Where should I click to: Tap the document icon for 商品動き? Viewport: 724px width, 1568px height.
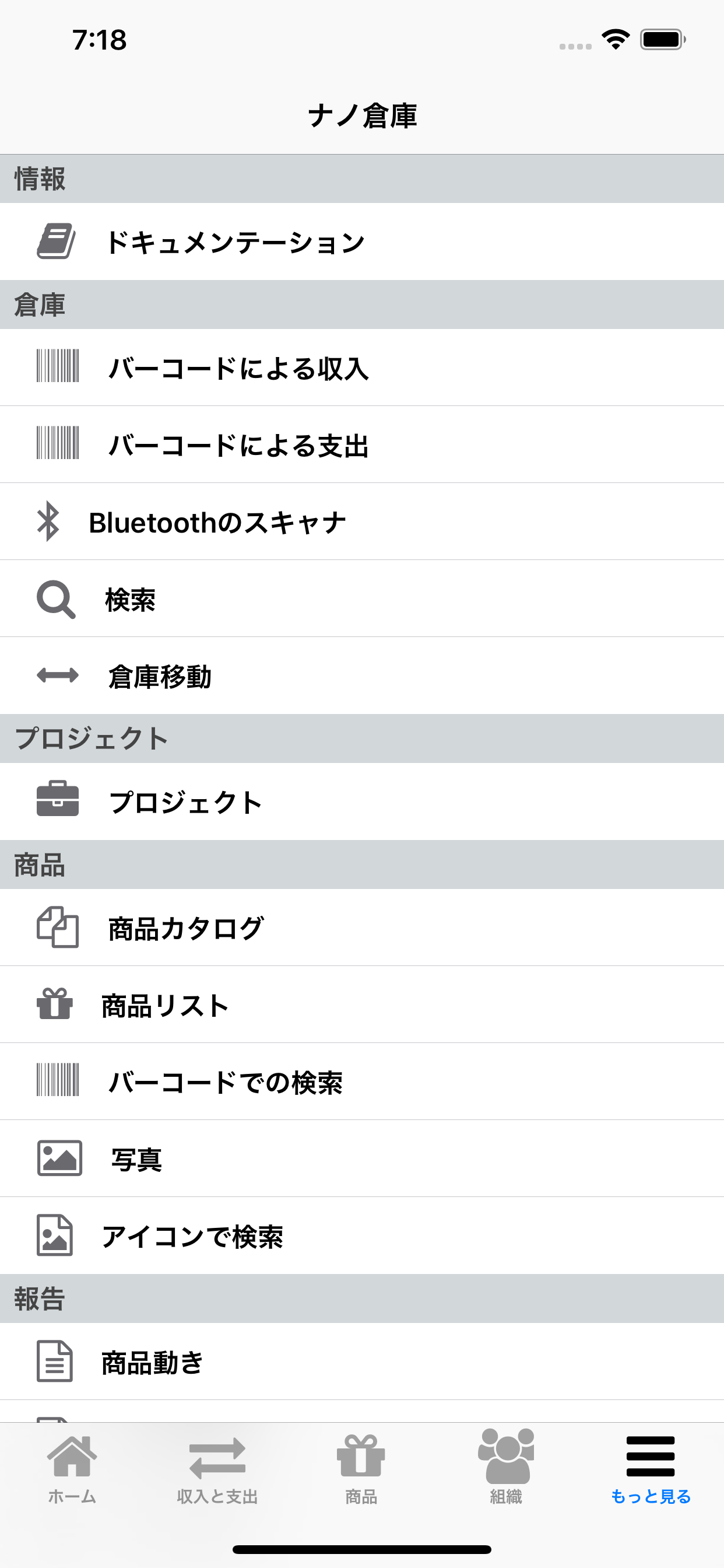tap(55, 1361)
